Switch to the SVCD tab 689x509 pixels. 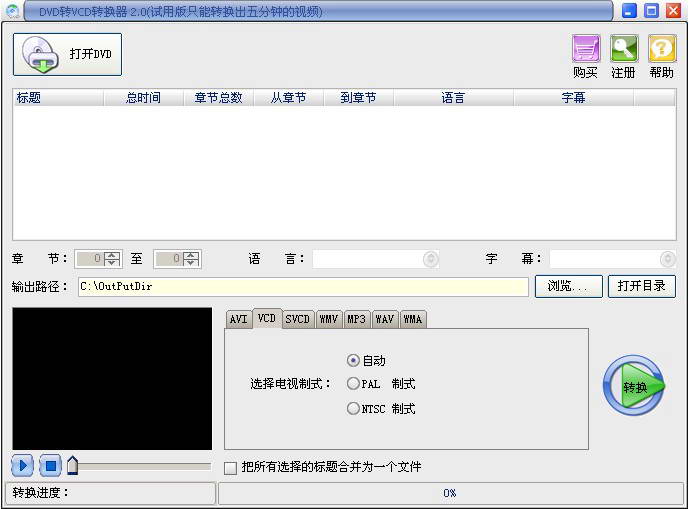pyautogui.click(x=297, y=319)
